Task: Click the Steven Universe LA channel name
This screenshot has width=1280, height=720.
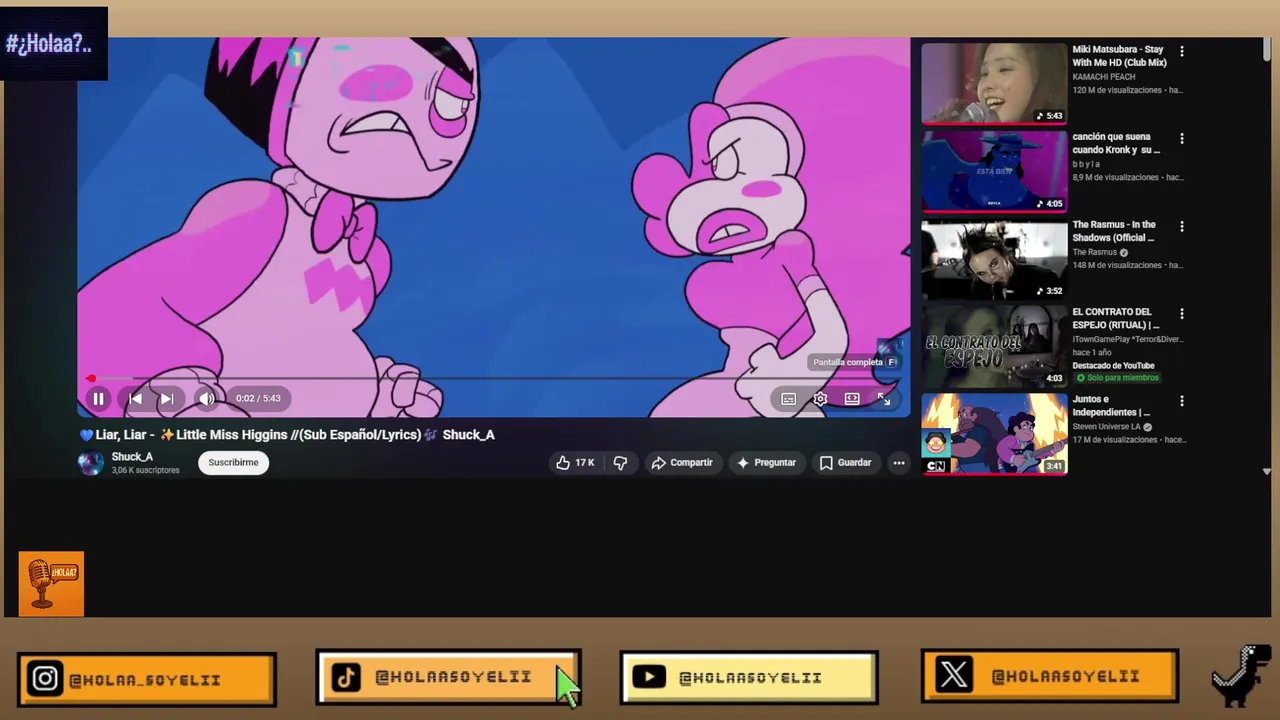Action: (x=1106, y=427)
